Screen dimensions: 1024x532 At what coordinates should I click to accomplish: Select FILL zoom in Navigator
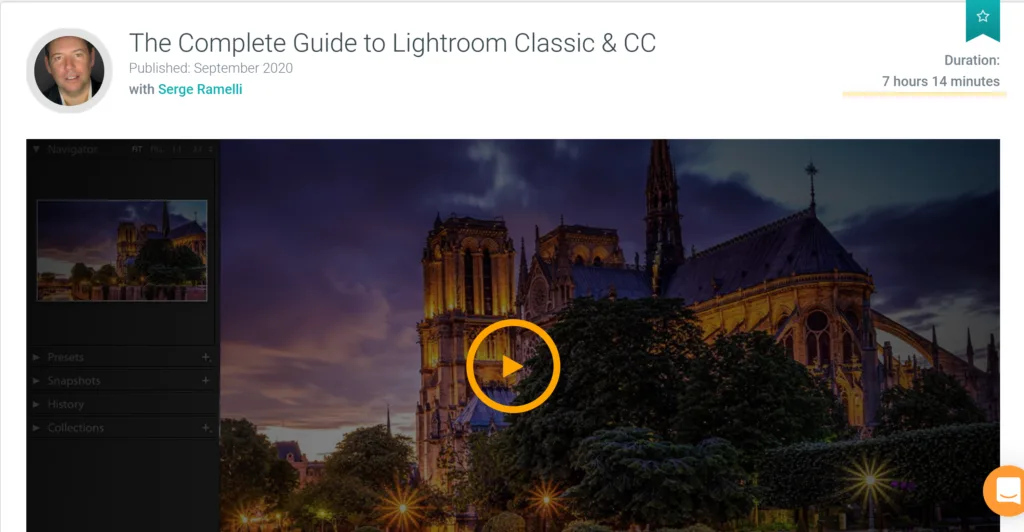156,149
